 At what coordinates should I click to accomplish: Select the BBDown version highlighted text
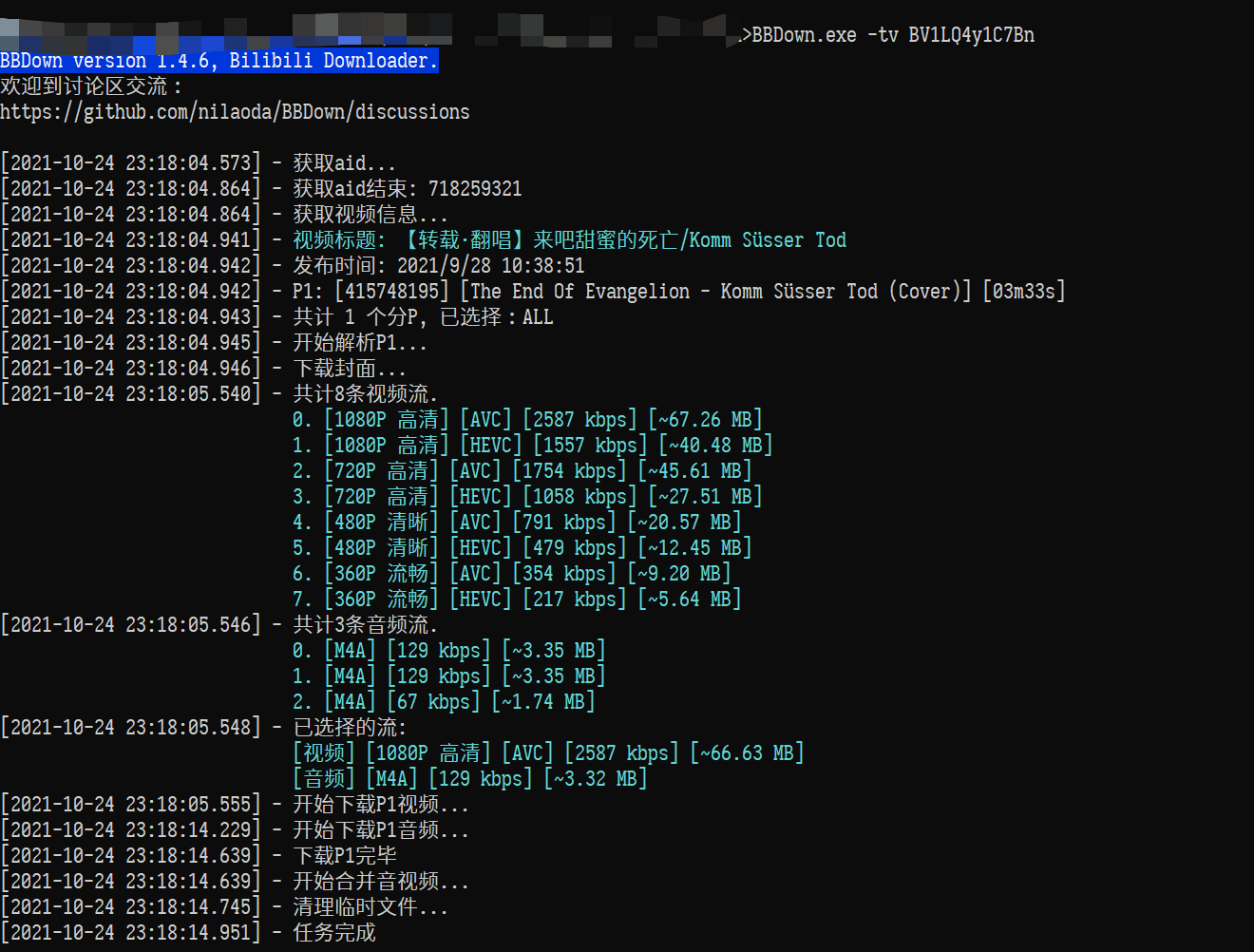point(218,60)
